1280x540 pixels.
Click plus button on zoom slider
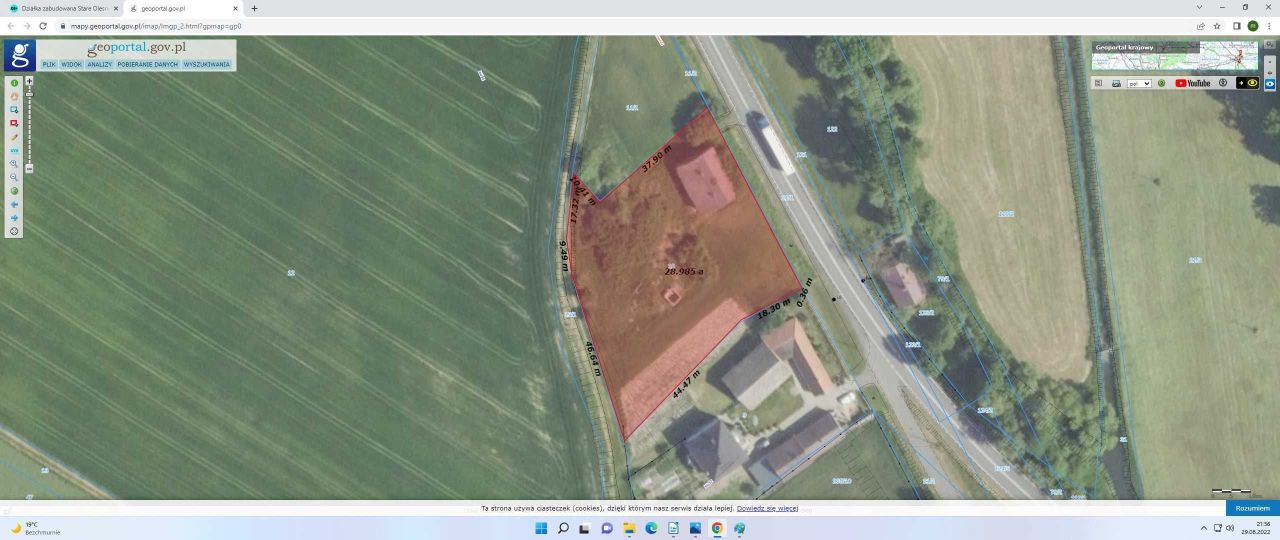click(x=29, y=81)
